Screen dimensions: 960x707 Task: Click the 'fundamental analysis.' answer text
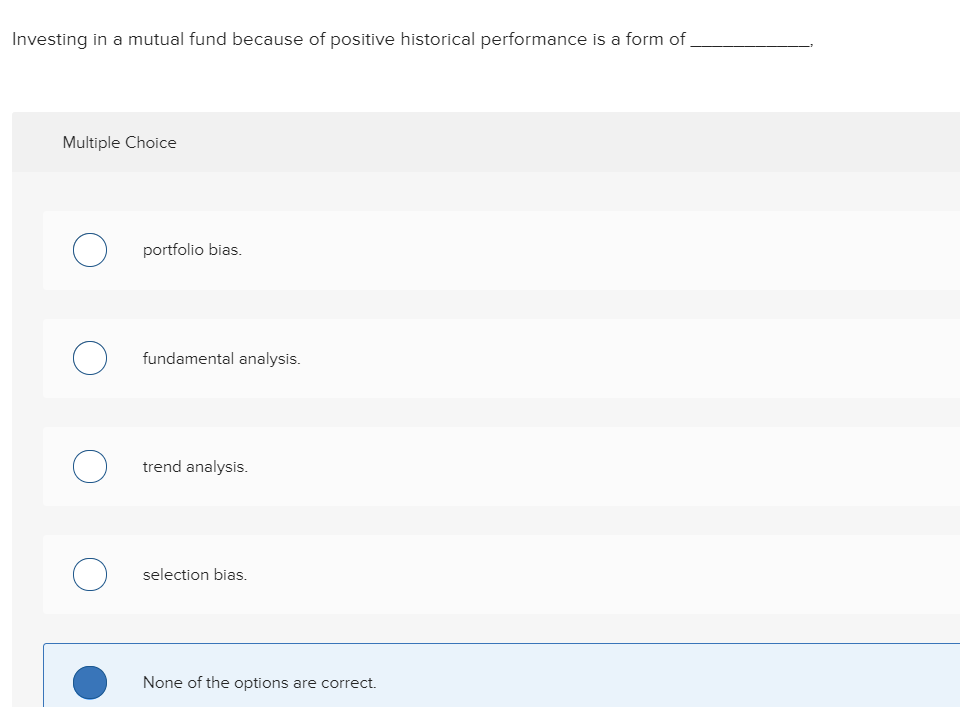[x=221, y=358]
